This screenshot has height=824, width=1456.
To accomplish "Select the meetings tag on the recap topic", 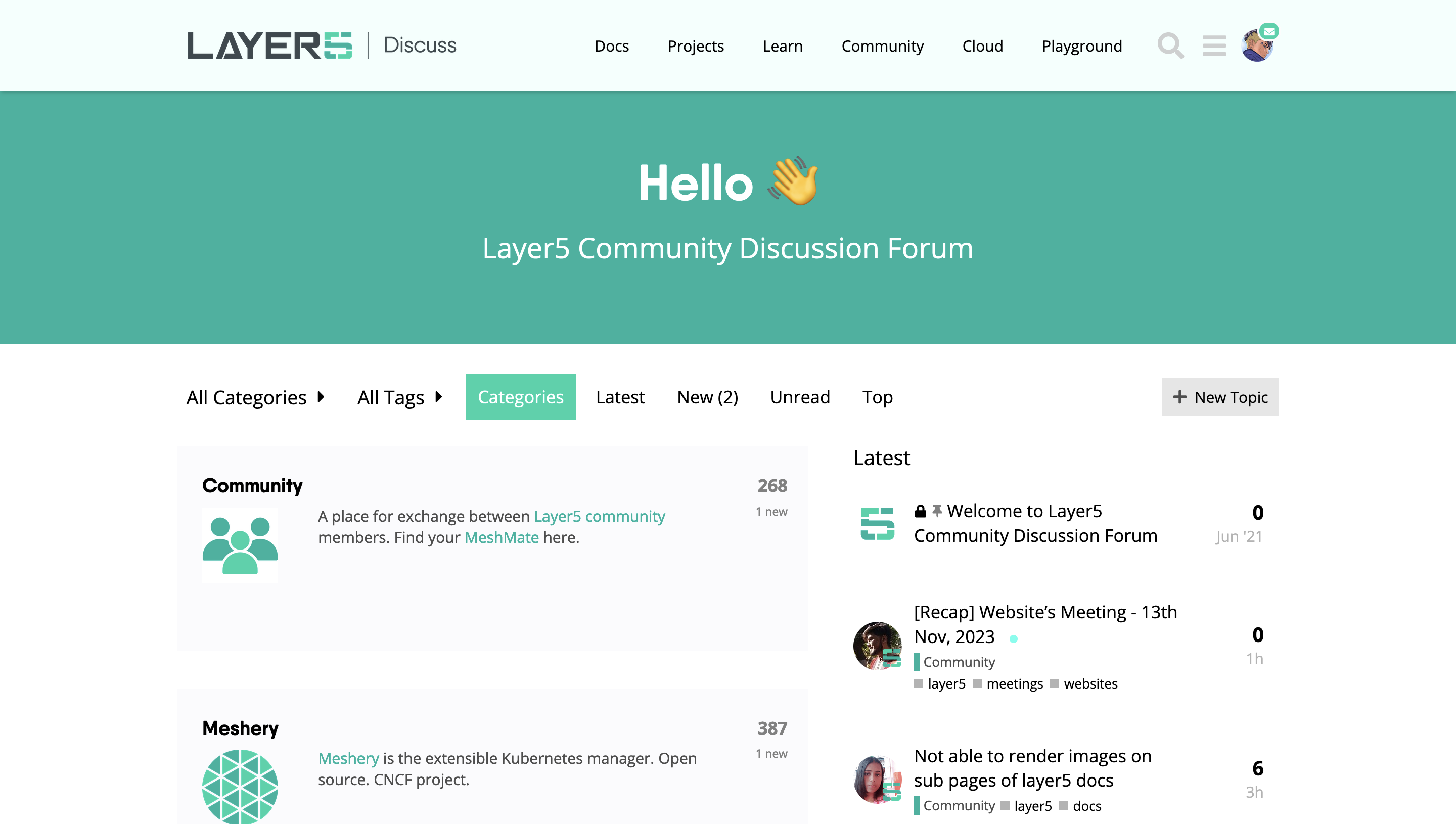I will coord(1014,683).
